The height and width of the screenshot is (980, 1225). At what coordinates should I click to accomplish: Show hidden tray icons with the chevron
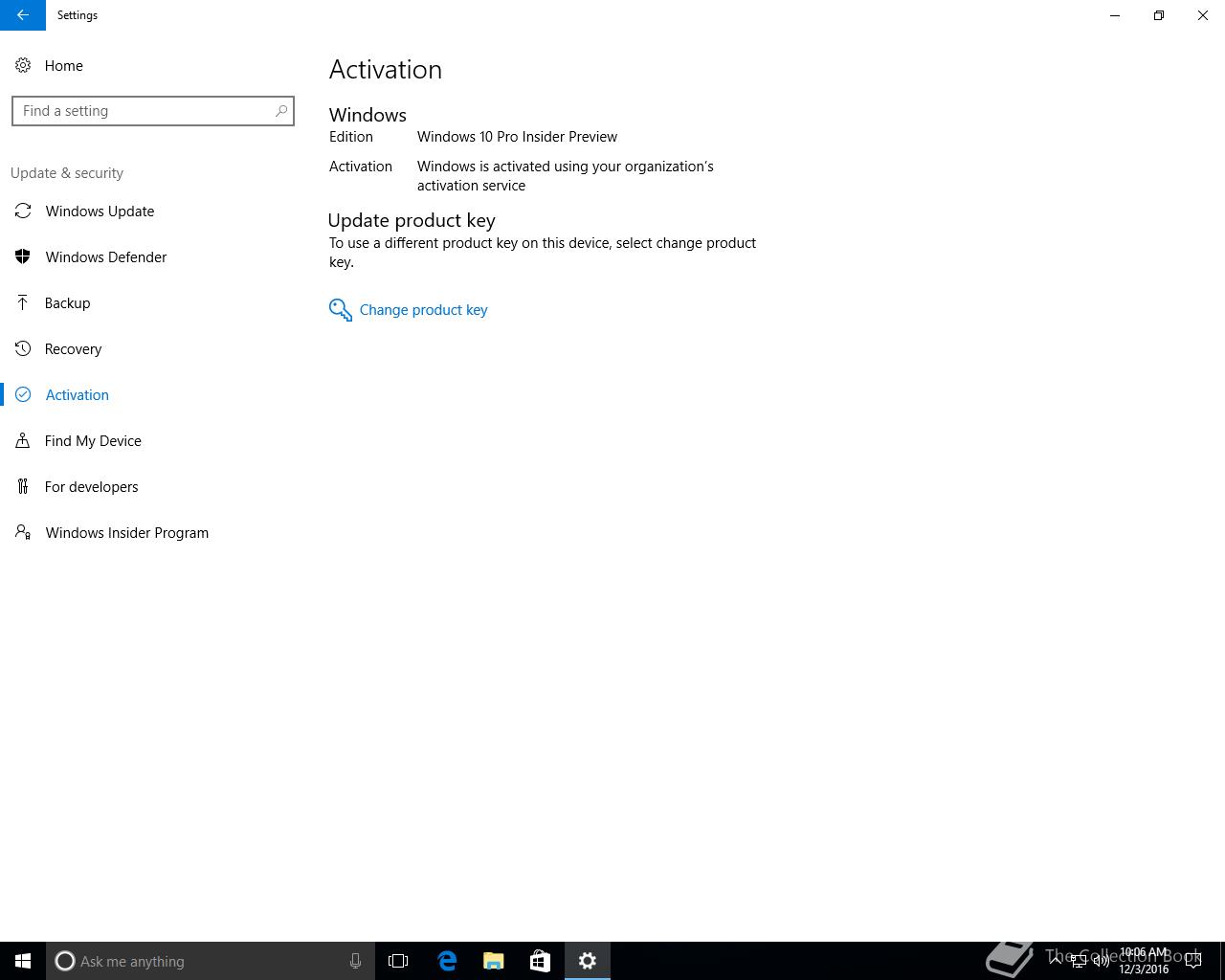coord(1056,961)
